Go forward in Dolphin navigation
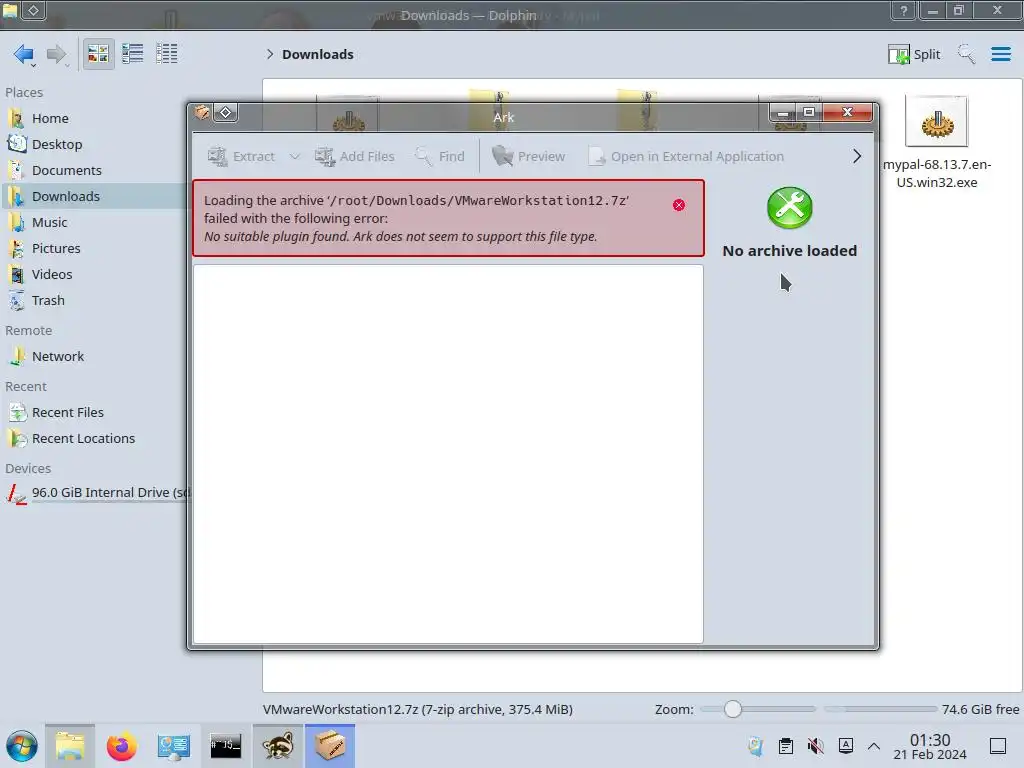The height and width of the screenshot is (768, 1024). click(57, 54)
